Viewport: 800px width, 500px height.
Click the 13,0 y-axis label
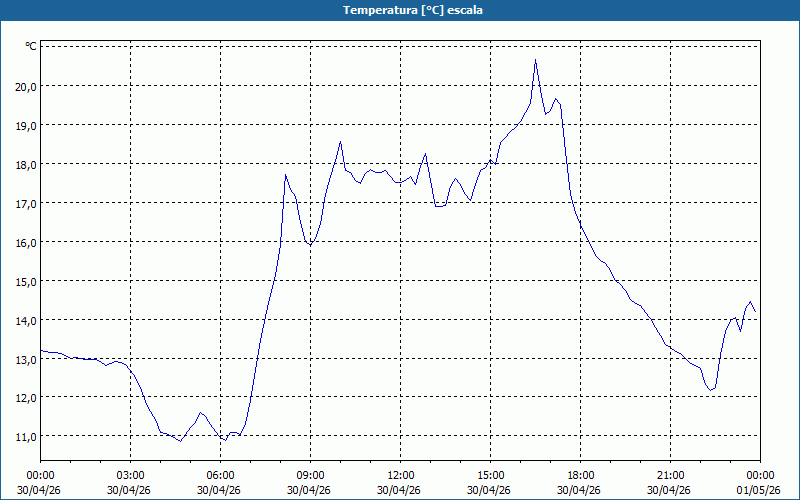[x=26, y=360]
